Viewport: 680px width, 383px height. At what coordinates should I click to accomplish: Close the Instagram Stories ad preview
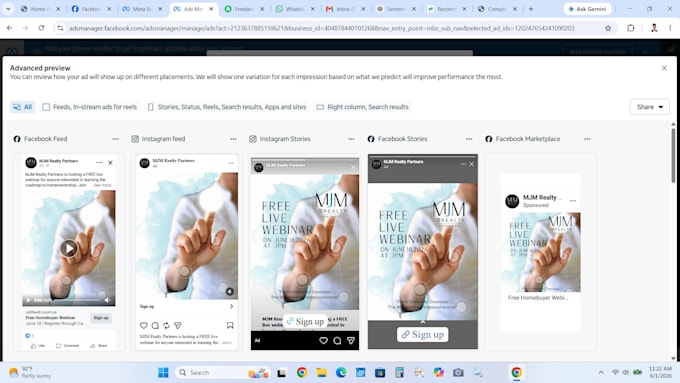(x=353, y=167)
